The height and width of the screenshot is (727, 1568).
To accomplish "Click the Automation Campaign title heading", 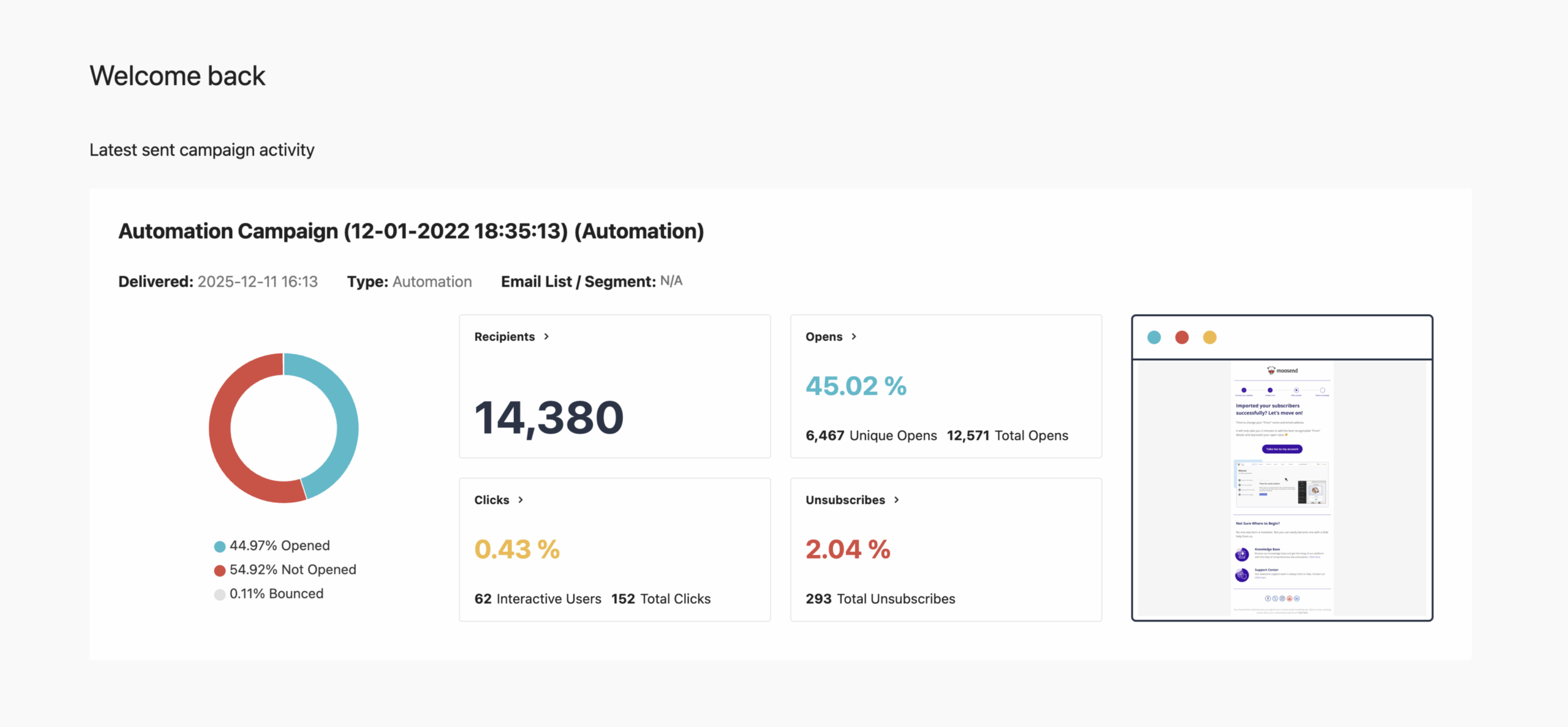I will 411,231.
